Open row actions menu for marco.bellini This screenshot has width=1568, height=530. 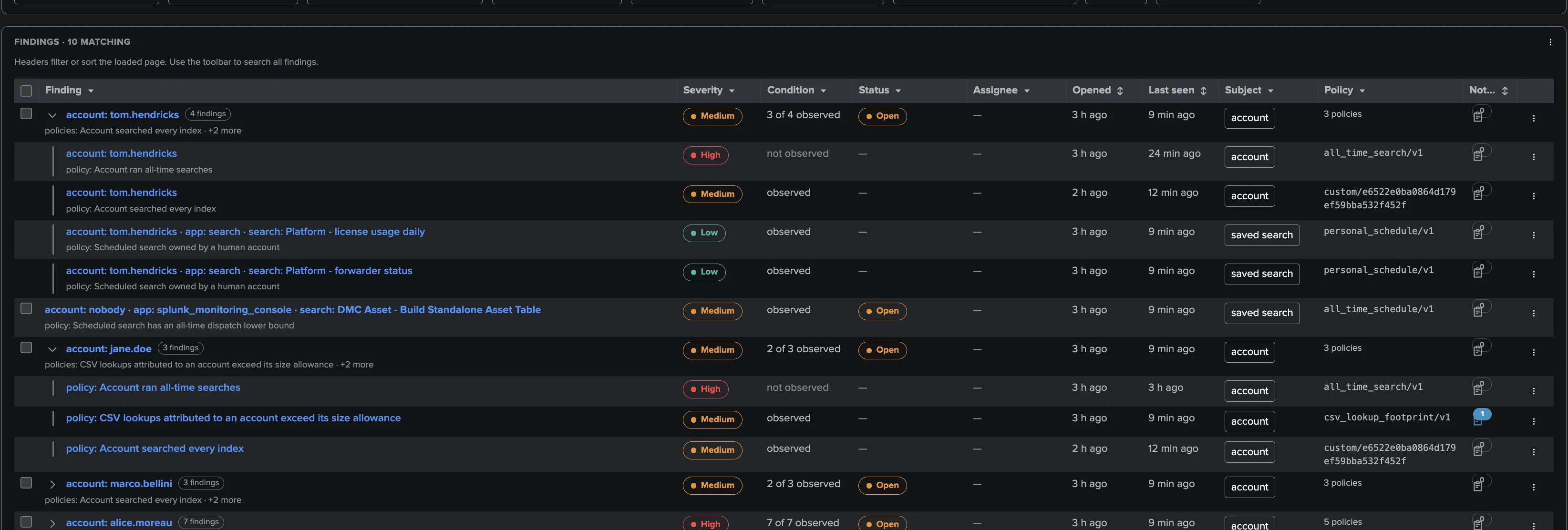[1533, 488]
